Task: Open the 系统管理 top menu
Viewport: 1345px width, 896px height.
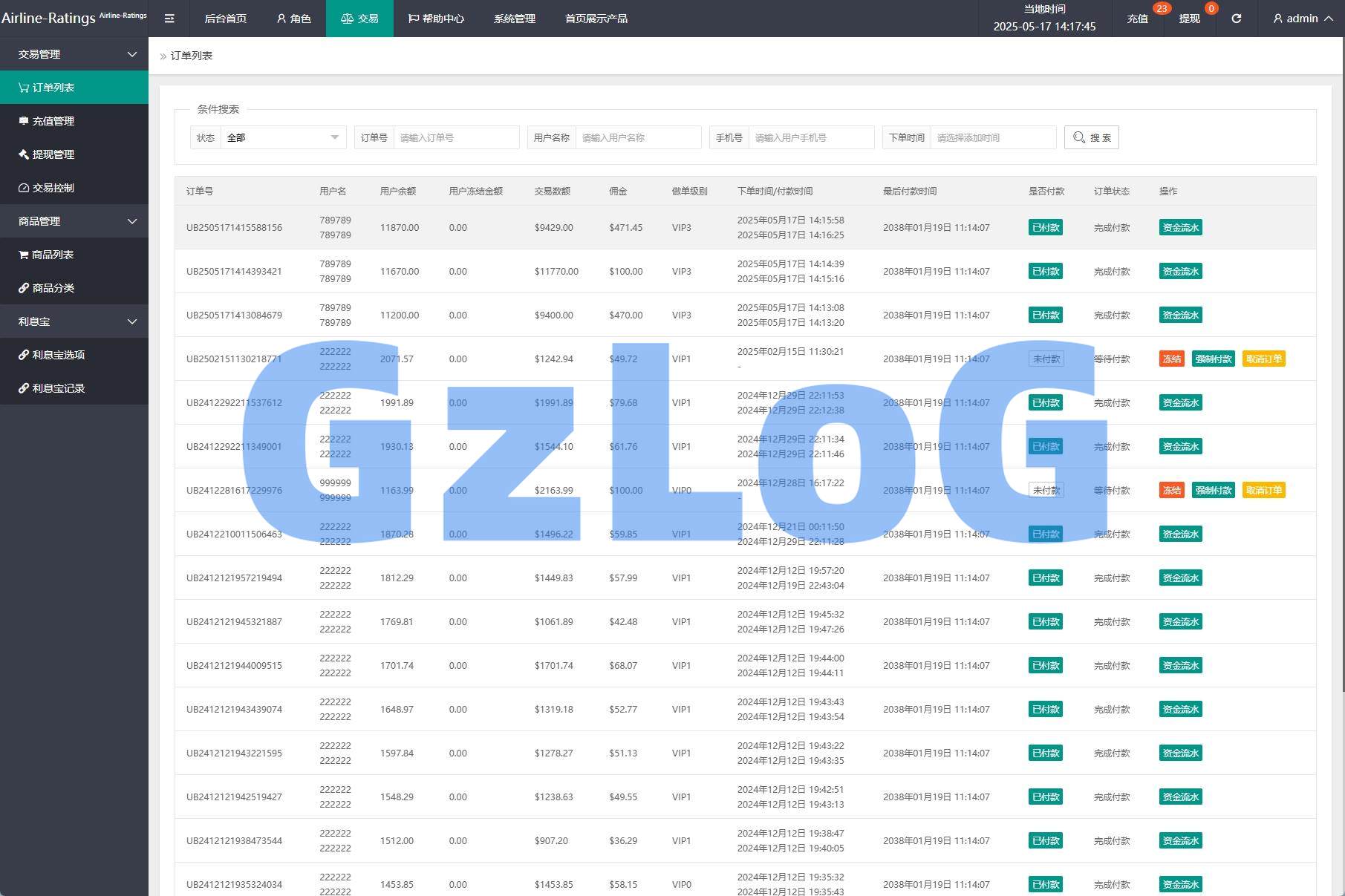Action: (x=514, y=19)
